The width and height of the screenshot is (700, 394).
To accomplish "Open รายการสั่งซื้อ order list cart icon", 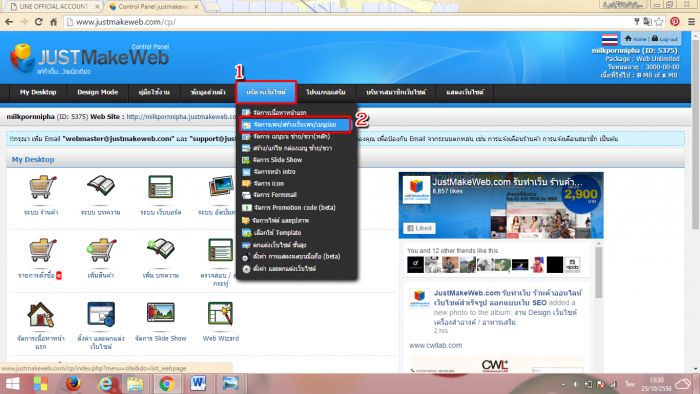I will coord(42,250).
